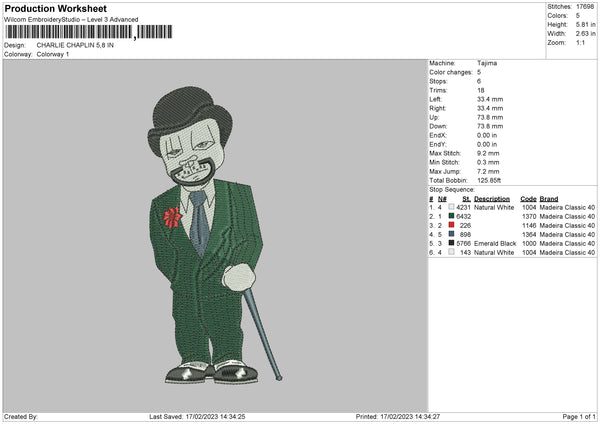600x424 pixels.
Task: Click the Color changes label
Action: coord(451,72)
